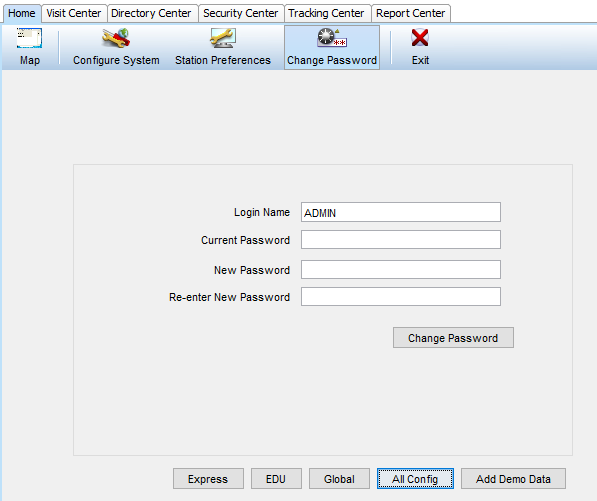The height and width of the screenshot is (501, 597).
Task: Click the red Exit icon
Action: [x=420, y=38]
